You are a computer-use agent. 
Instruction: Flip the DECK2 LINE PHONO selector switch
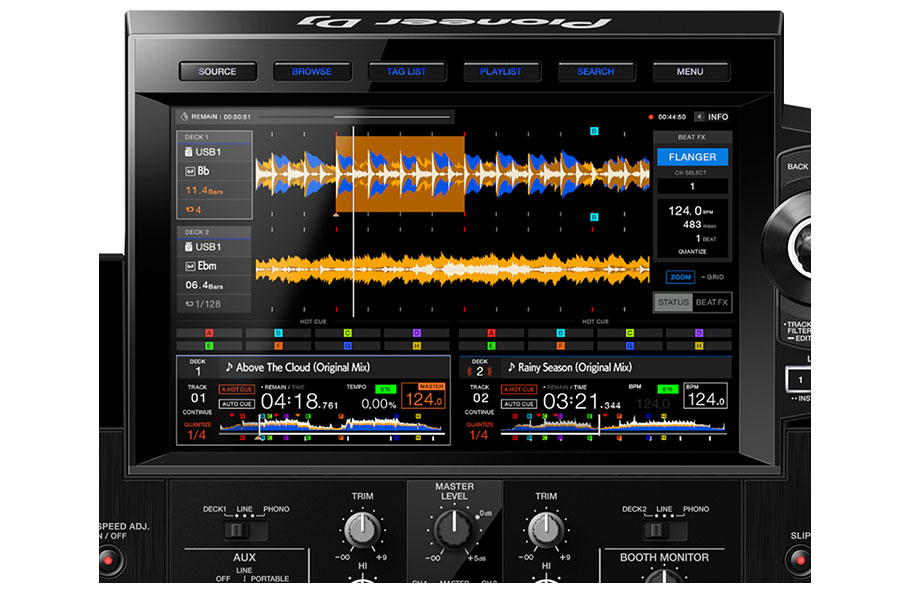pos(665,530)
